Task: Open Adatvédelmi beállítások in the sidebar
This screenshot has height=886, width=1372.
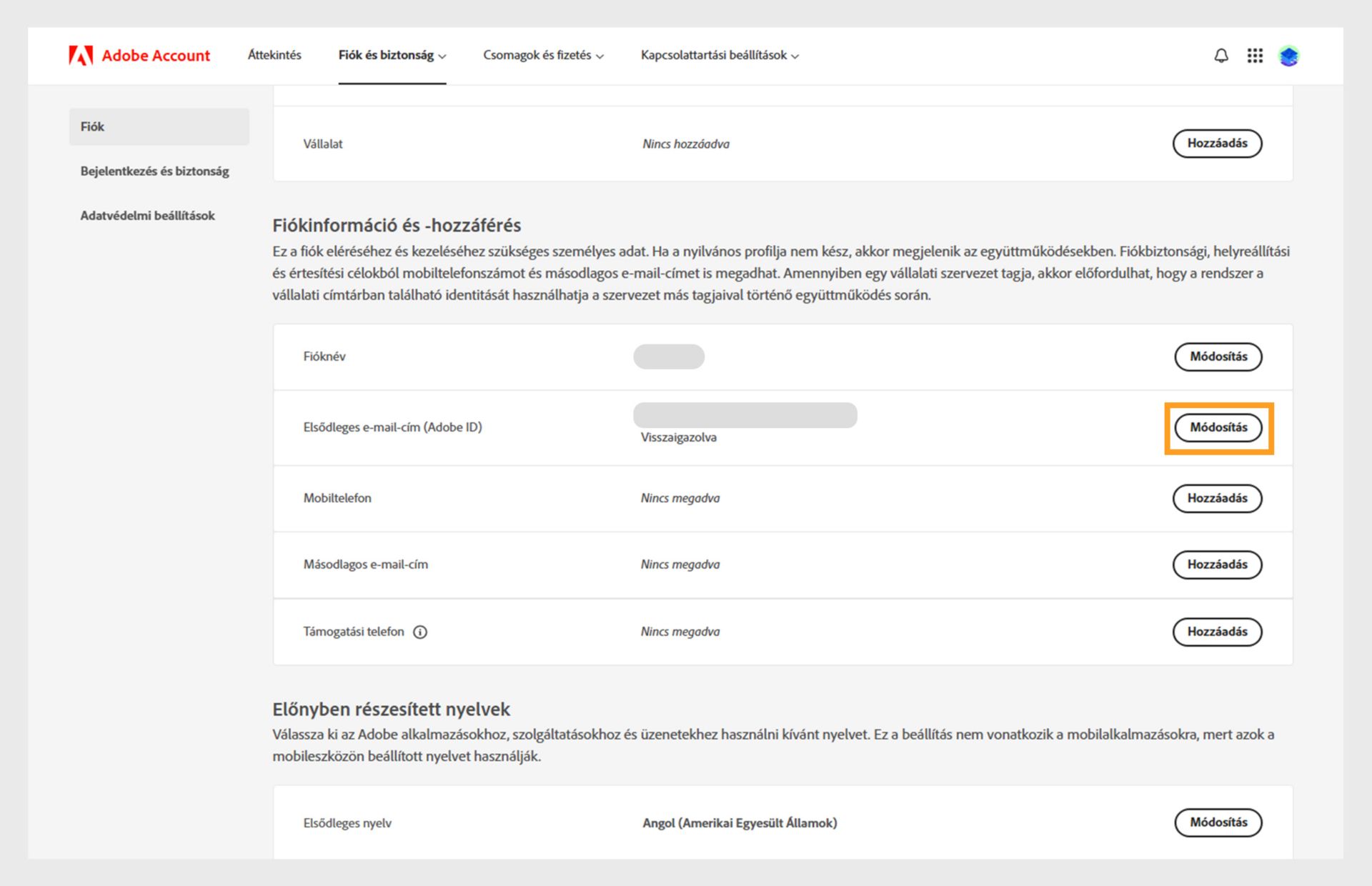Action: tap(147, 216)
